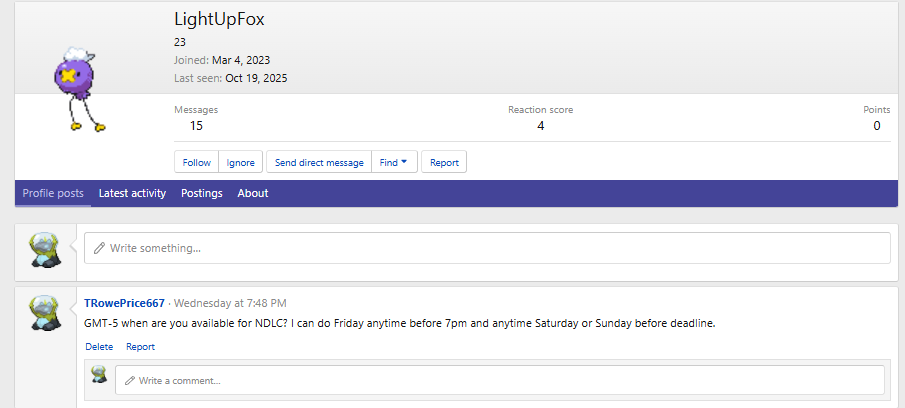Follow the user LightUpFox
Screen dimensions: 905x408
pyautogui.click(x=197, y=162)
